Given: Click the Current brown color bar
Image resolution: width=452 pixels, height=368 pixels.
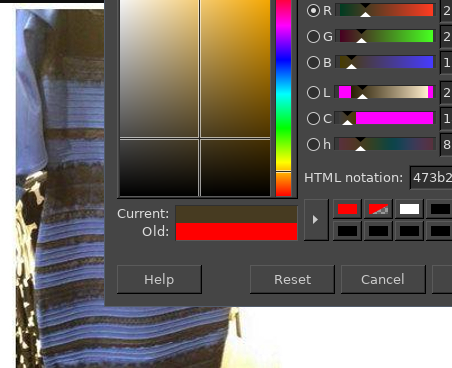Looking at the screenshot, I should pyautogui.click(x=236, y=215).
